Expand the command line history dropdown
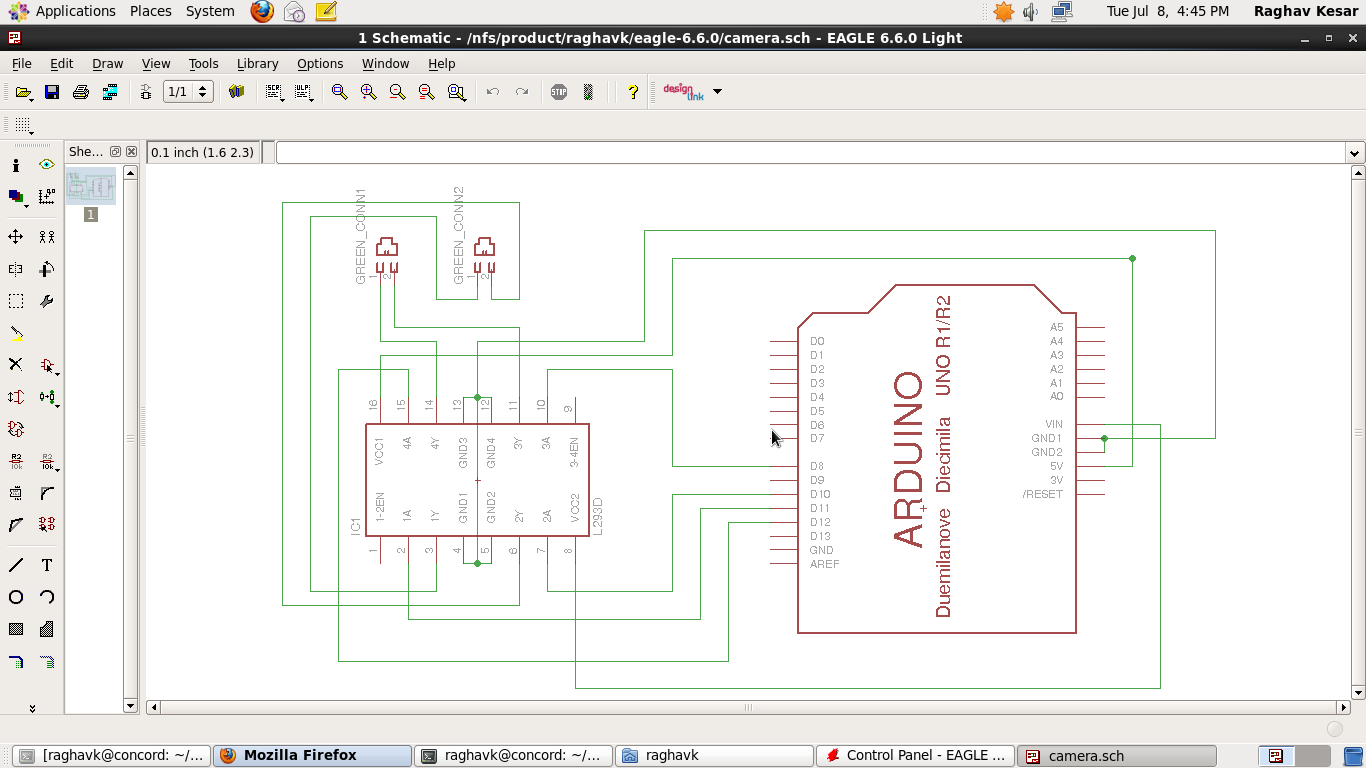1366x768 pixels. (1355, 153)
